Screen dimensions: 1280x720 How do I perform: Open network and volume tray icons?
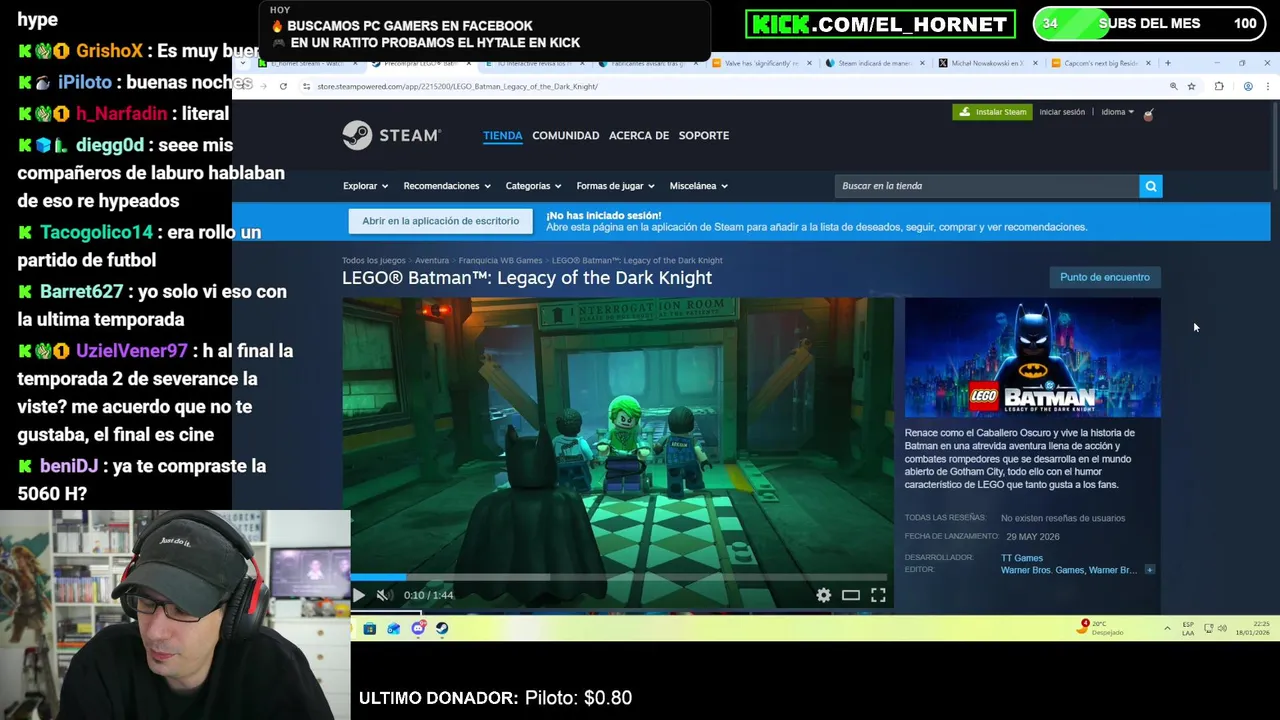[1215, 628]
